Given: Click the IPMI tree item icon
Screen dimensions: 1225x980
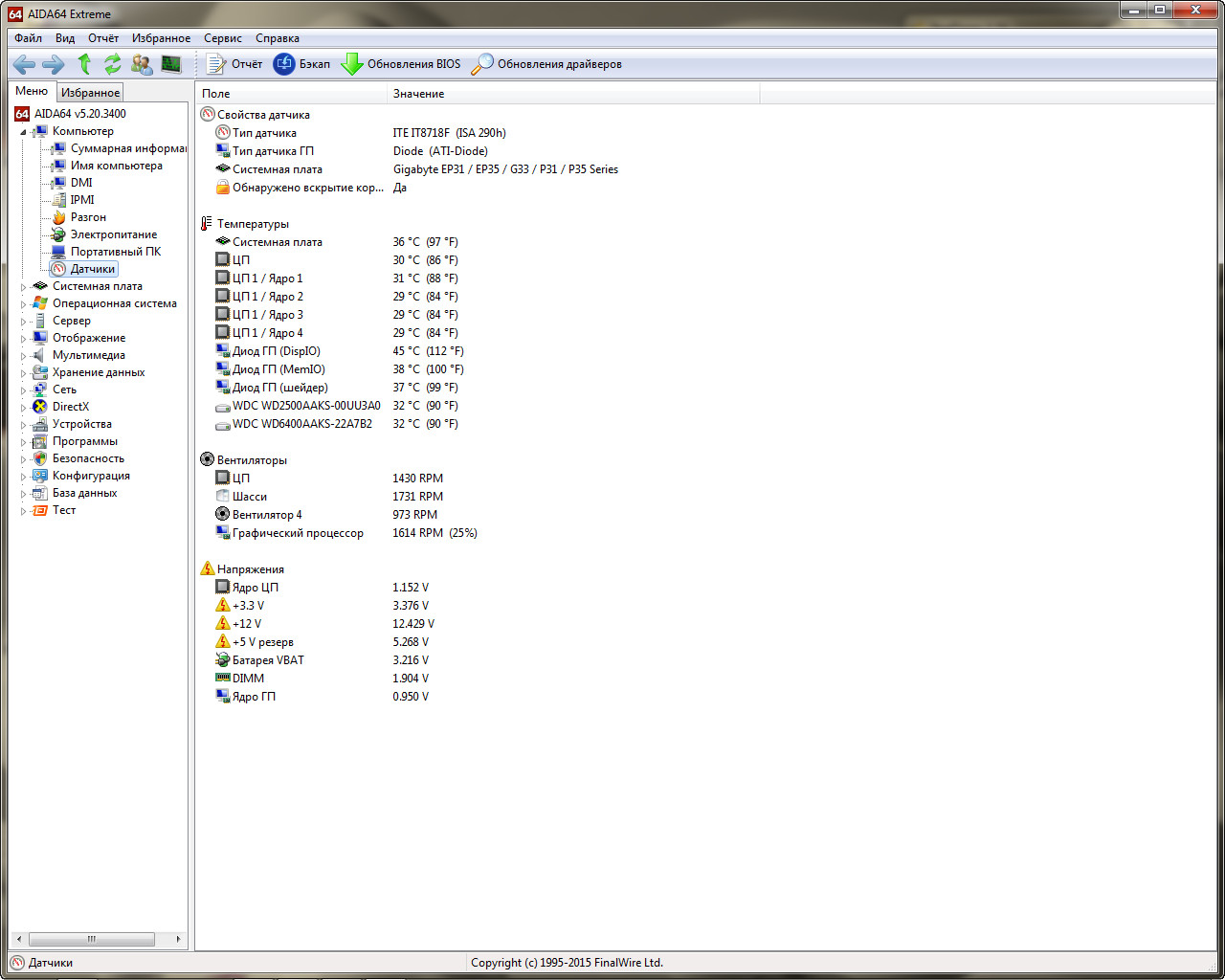Looking at the screenshot, I should pos(58,200).
